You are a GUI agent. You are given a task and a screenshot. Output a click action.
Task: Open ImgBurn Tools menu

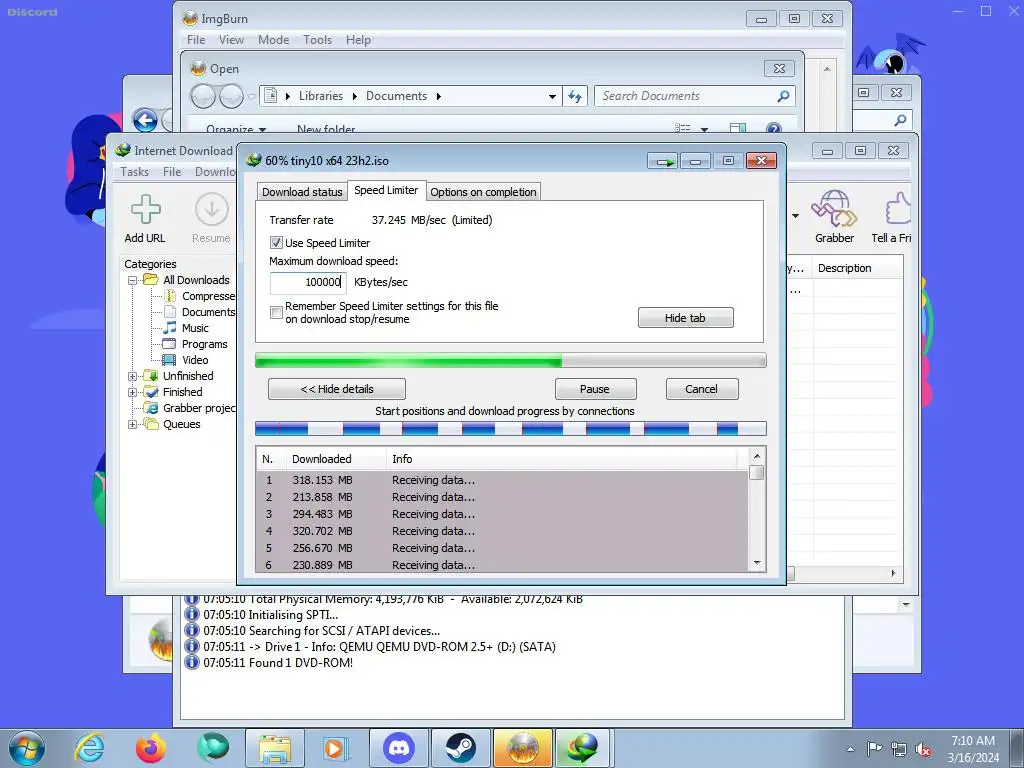pyautogui.click(x=317, y=40)
